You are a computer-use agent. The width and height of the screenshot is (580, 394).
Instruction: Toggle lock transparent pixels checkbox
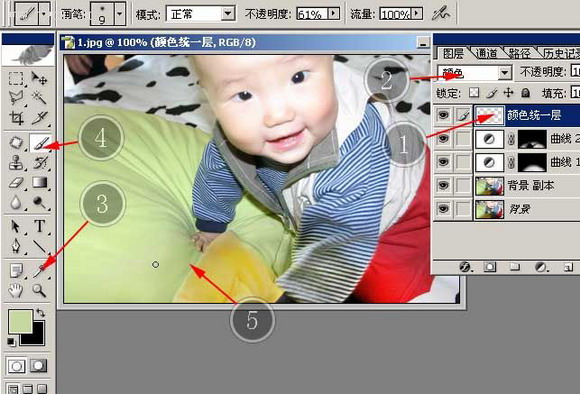[x=474, y=92]
